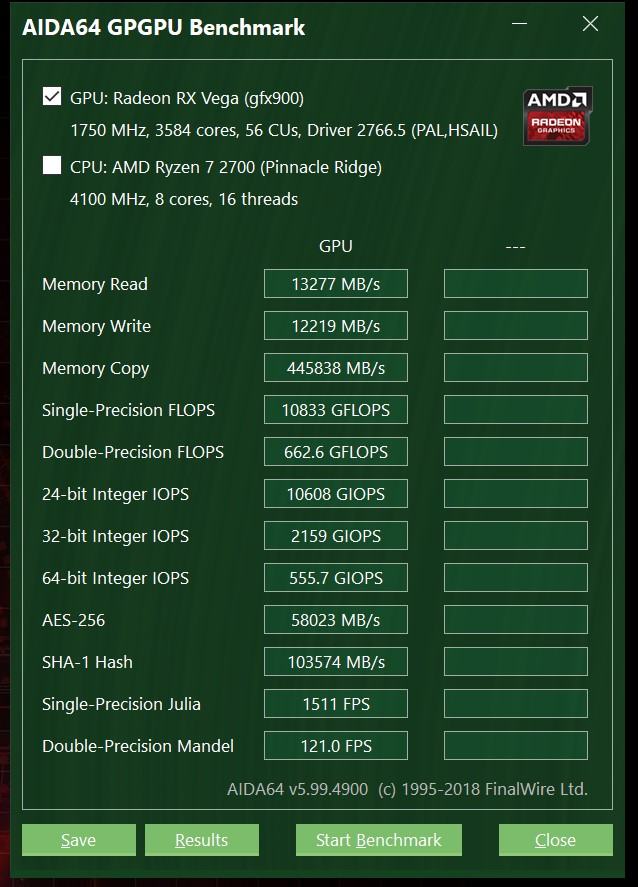
Task: Enable the CPU AMD Ryzen 7 2700 checkbox
Action: (x=52, y=166)
